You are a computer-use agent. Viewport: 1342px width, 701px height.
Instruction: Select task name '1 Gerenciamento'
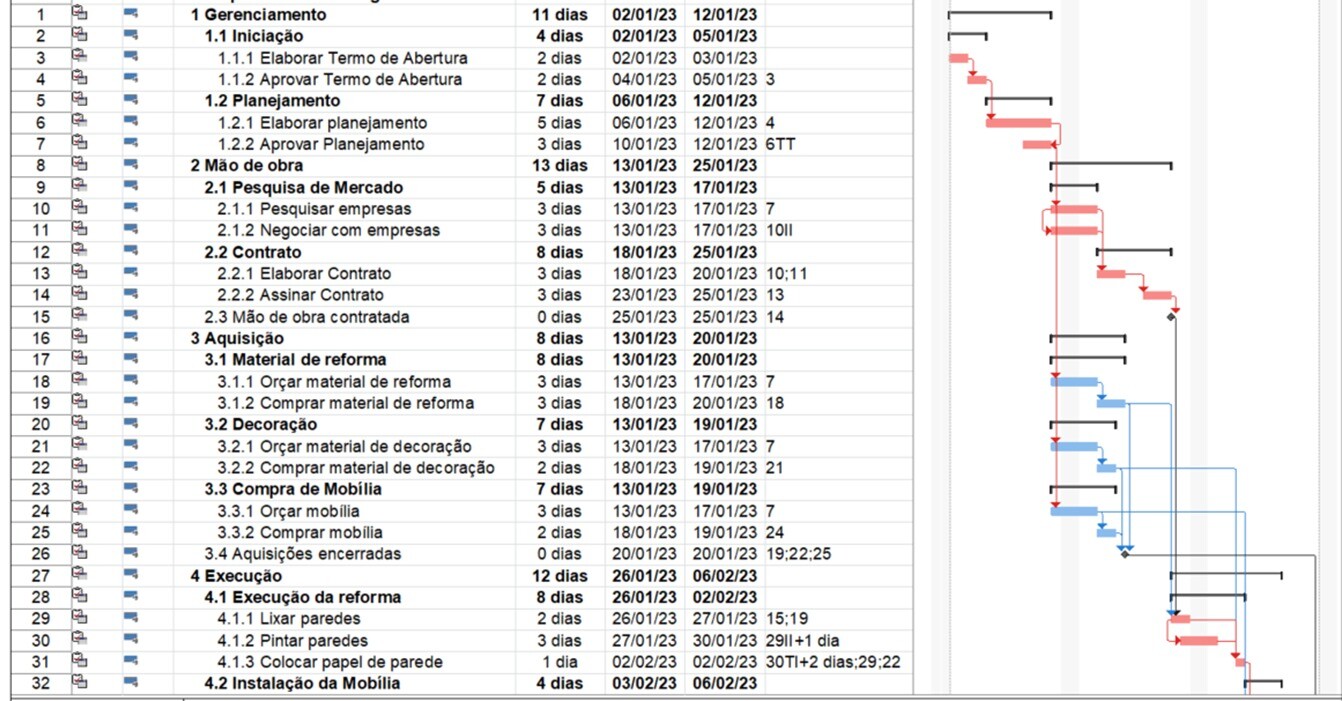click(258, 15)
